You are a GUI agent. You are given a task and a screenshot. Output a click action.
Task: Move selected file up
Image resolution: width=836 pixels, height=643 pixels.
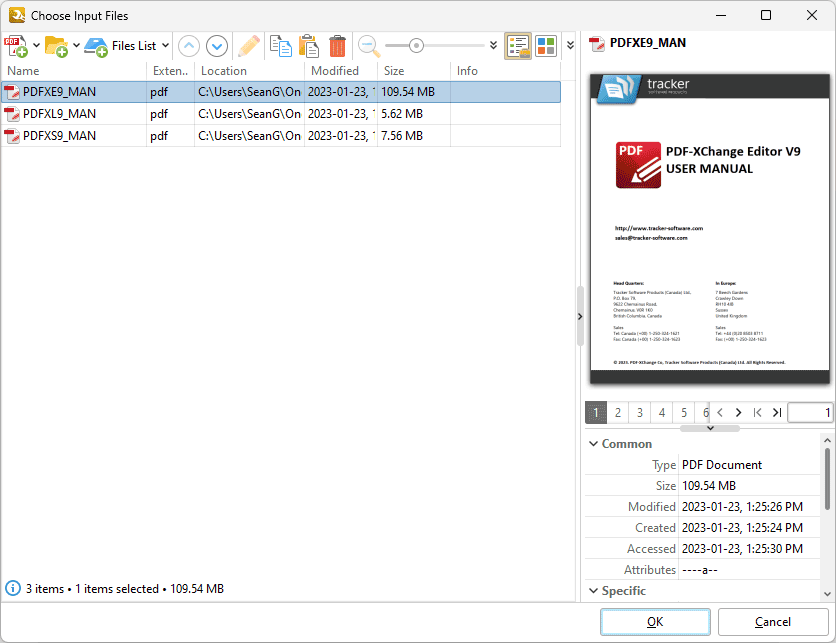pos(189,46)
